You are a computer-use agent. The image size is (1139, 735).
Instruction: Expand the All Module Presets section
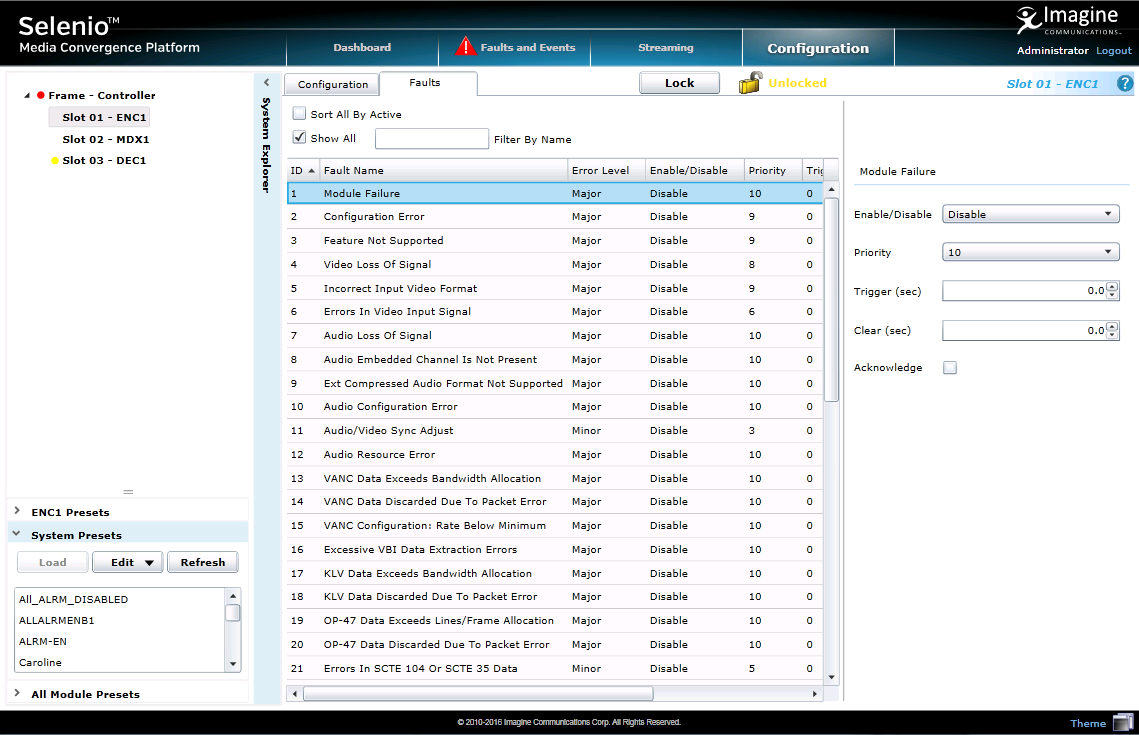17,693
